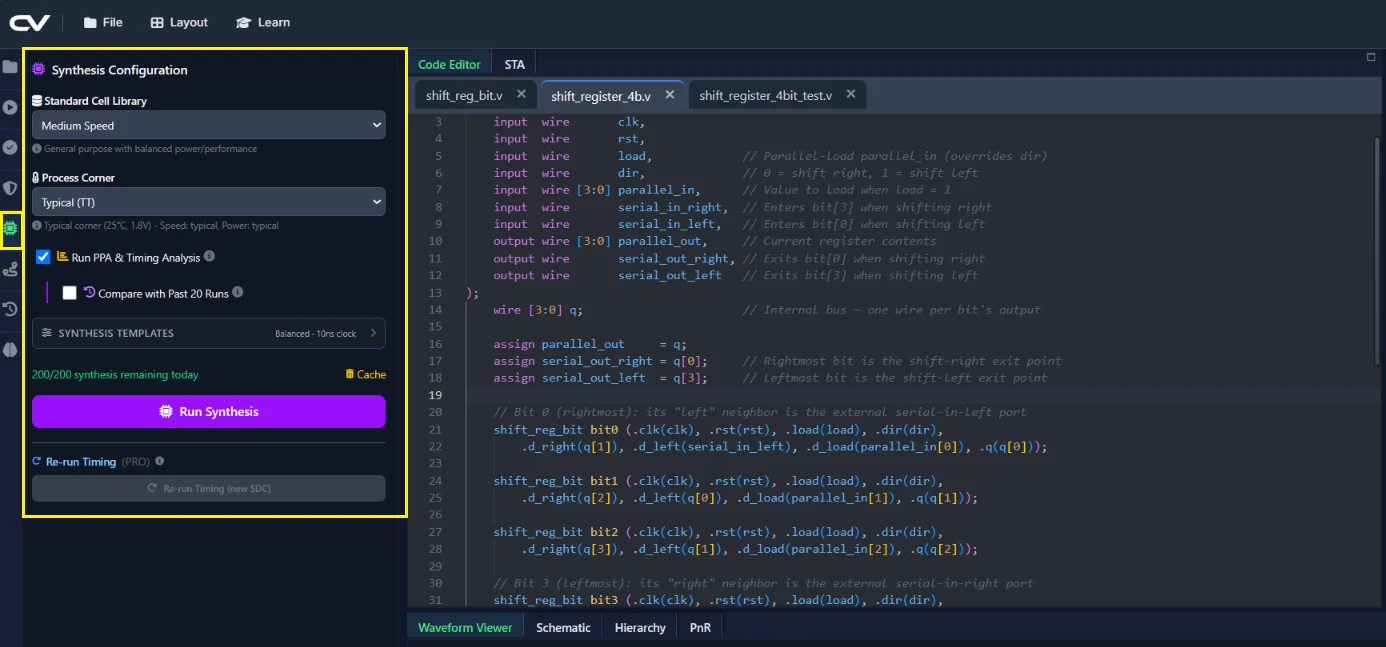Open the history clock icon in sidebar

(10, 309)
